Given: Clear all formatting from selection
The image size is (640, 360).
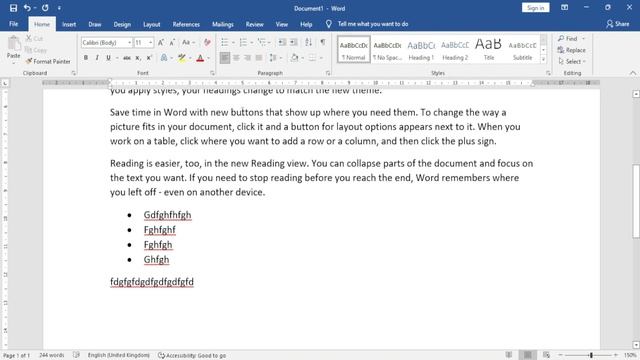Looking at the screenshot, I should click(x=207, y=42).
